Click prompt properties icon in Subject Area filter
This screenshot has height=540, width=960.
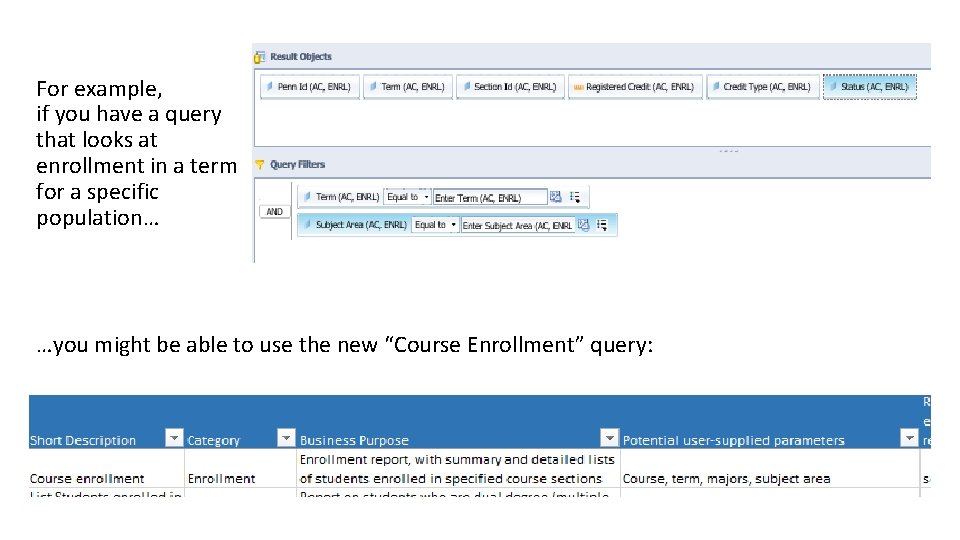[x=583, y=225]
